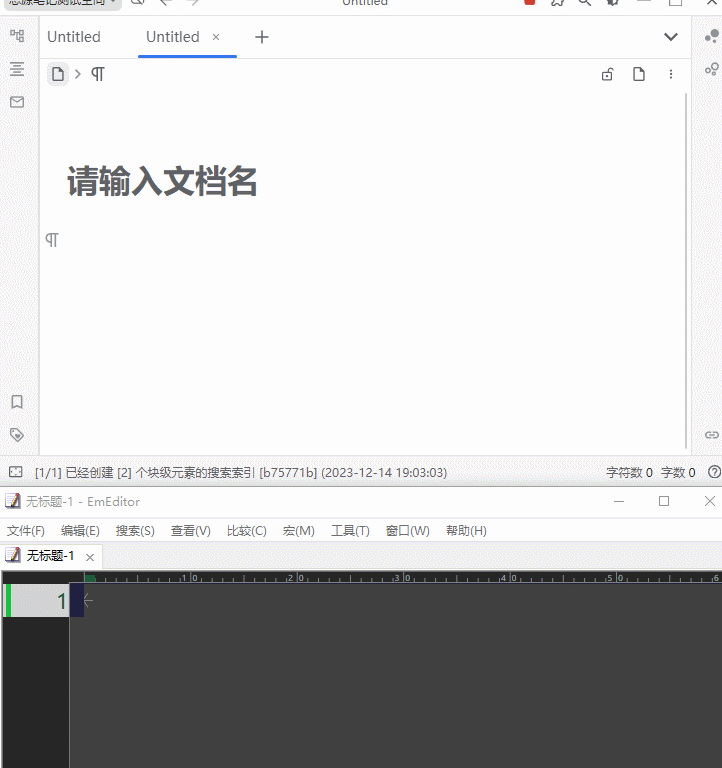The width and height of the screenshot is (722, 768).
Task: Open the 工具(T) menu in EmEditor
Action: pos(350,531)
